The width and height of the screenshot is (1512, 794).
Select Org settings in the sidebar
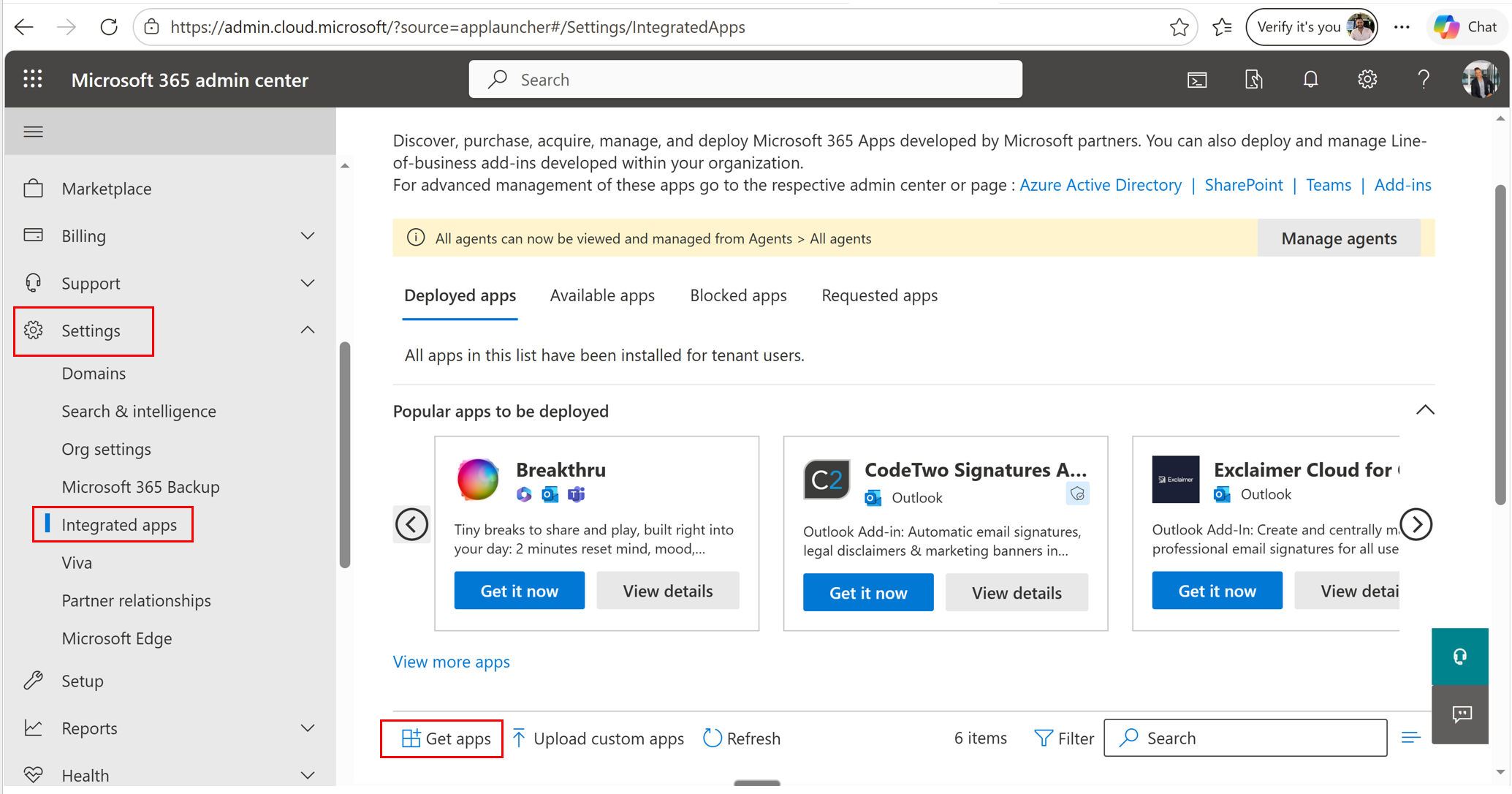pyautogui.click(x=106, y=449)
